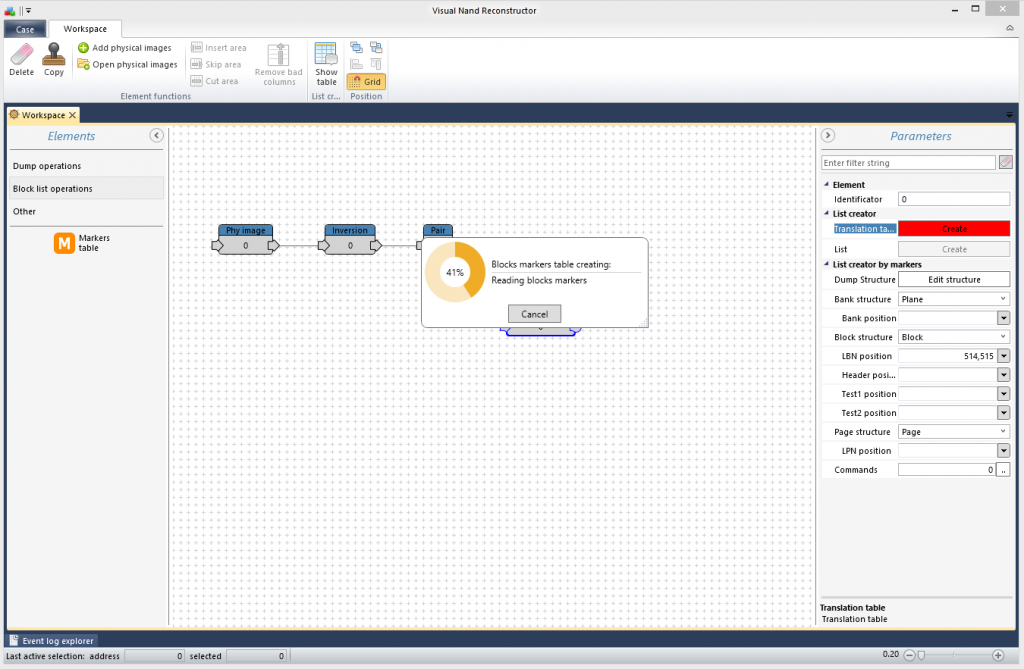Switch to the Case ribbon tab
1024x669 pixels.
coord(25,29)
